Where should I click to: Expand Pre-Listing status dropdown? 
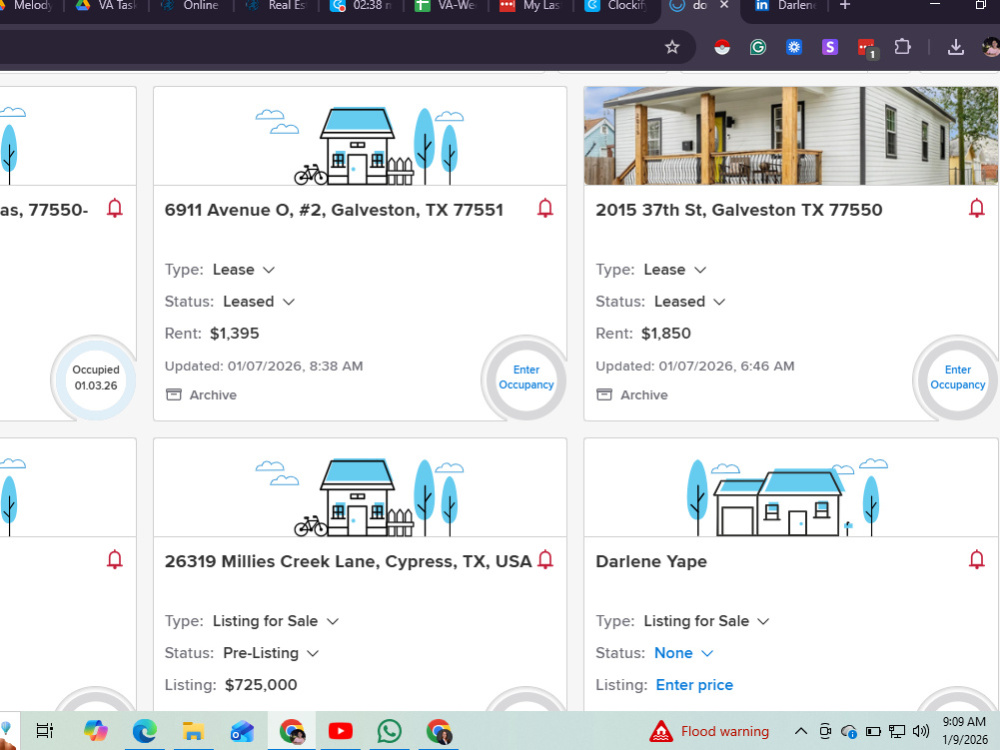312,653
